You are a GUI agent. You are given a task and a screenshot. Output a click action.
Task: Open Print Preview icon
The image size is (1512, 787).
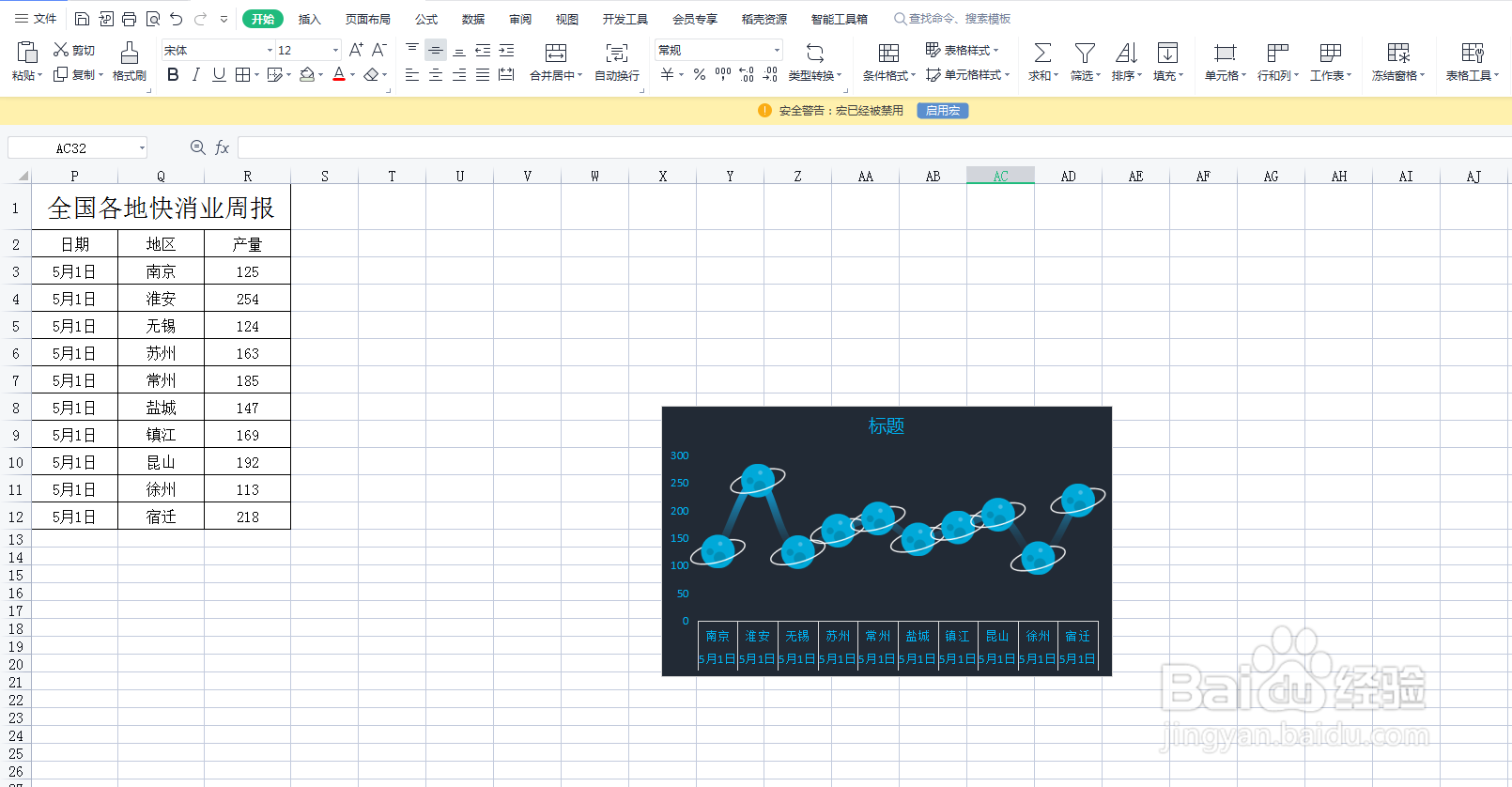[x=153, y=19]
